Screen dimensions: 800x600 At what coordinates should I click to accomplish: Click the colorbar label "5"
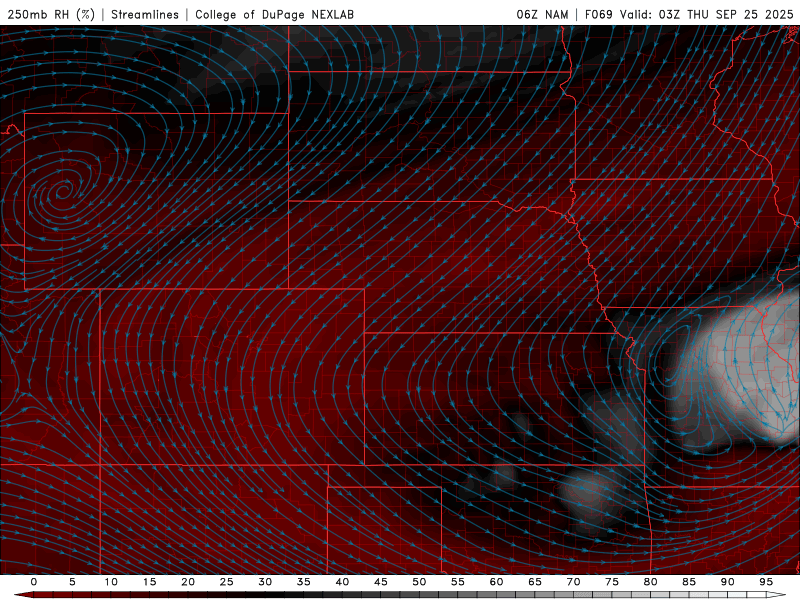point(72,582)
